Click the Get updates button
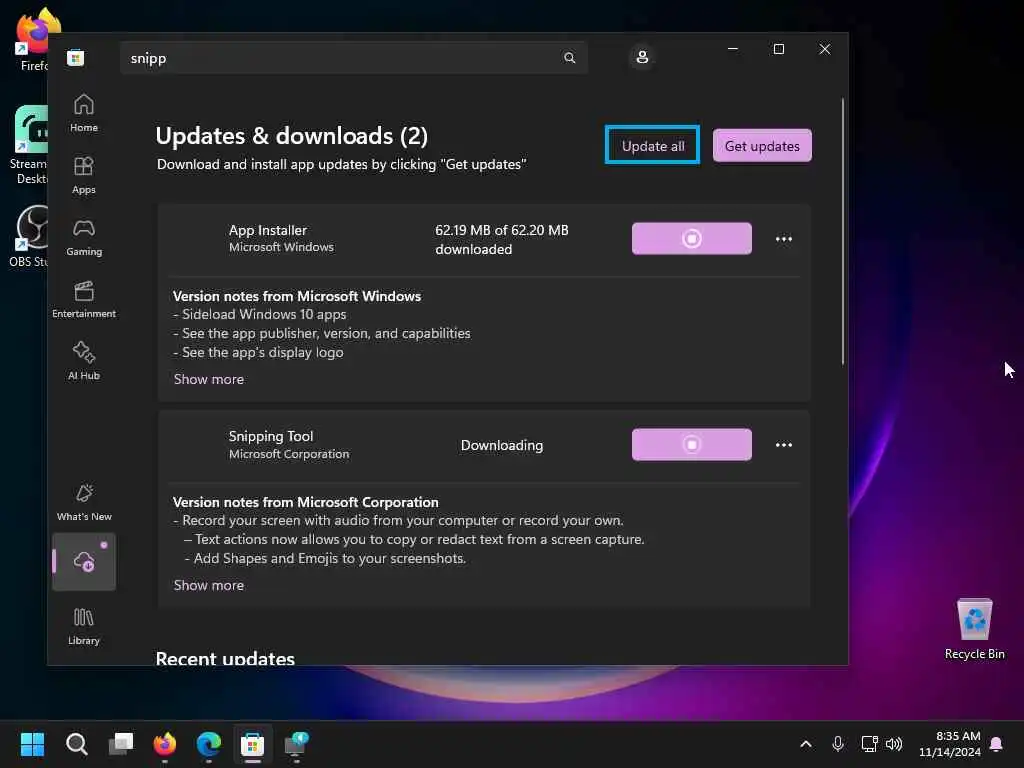Viewport: 1024px width, 768px height. click(761, 146)
